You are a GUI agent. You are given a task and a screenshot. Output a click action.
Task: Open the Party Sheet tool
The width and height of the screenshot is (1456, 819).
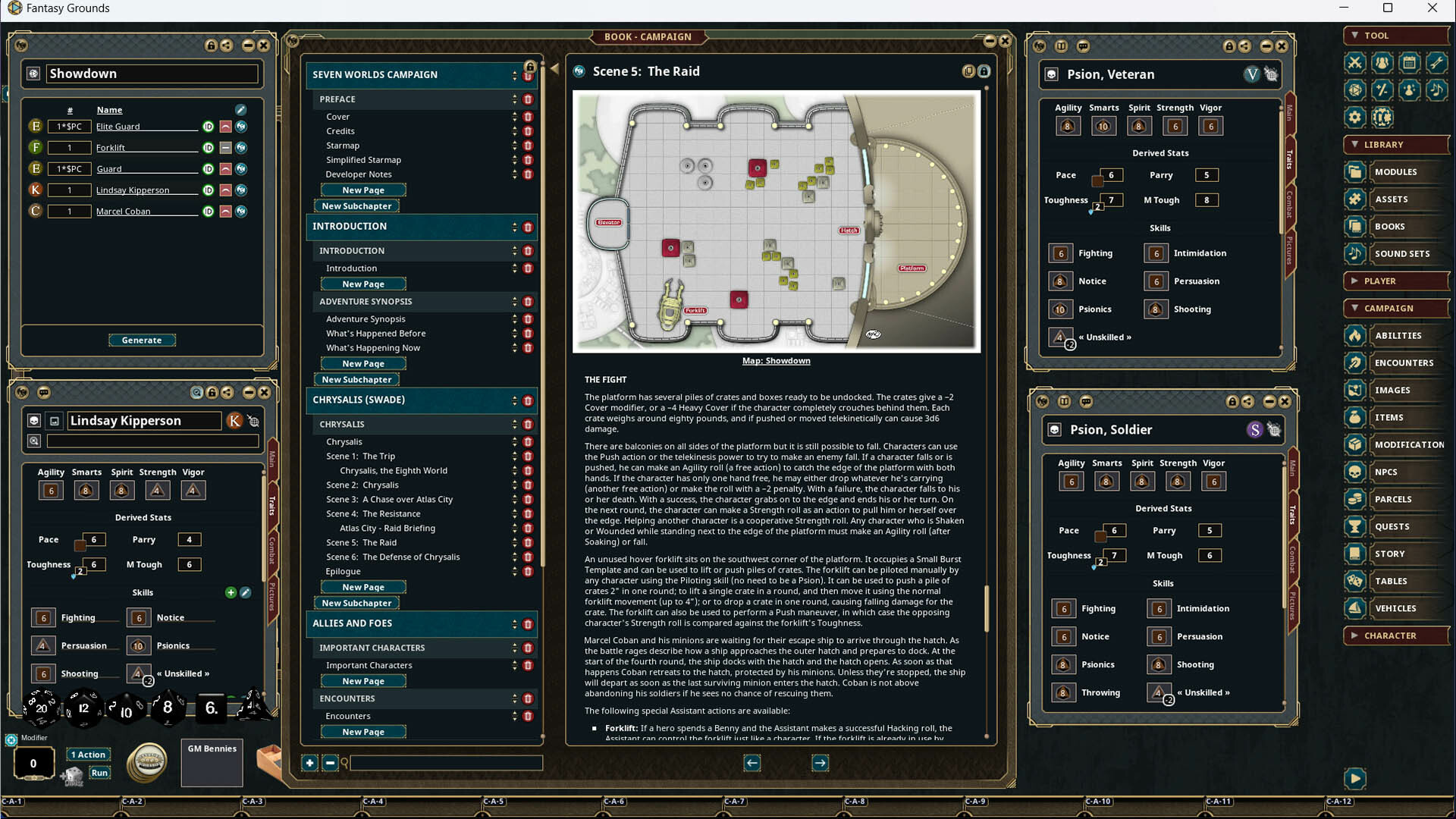click(x=1382, y=63)
